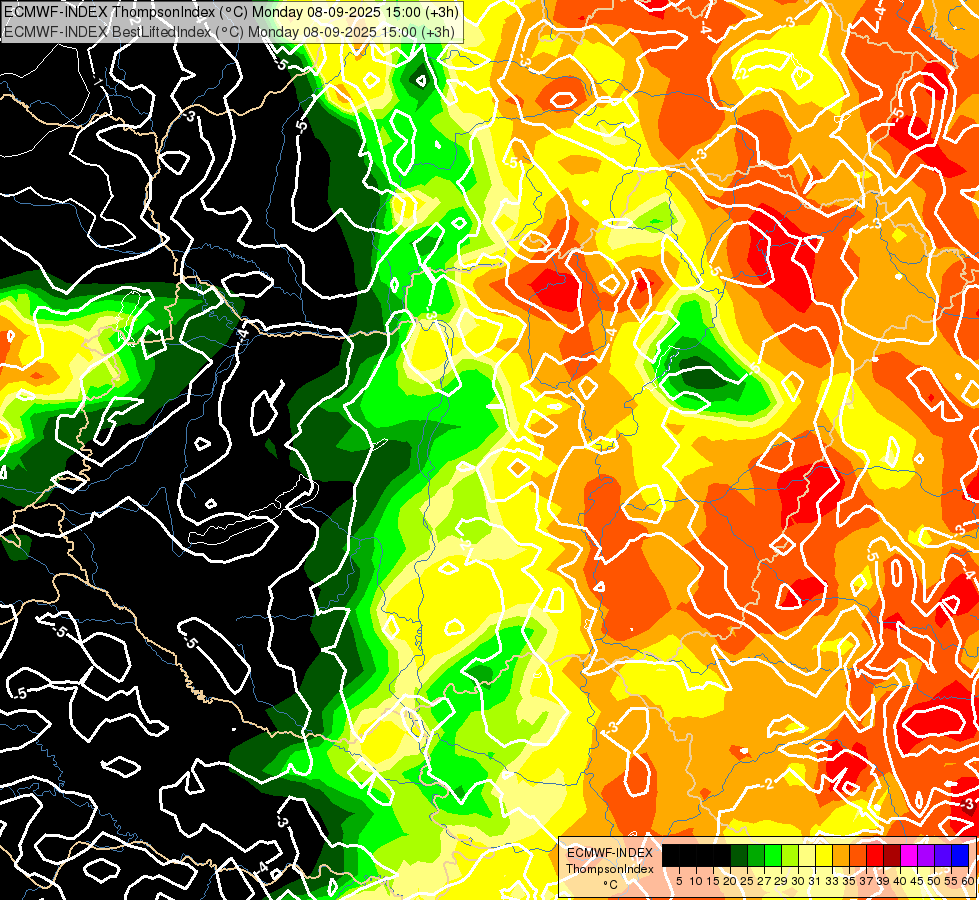
Task: Select the bright green 27–29 legend swatch
Action: click(x=772, y=855)
